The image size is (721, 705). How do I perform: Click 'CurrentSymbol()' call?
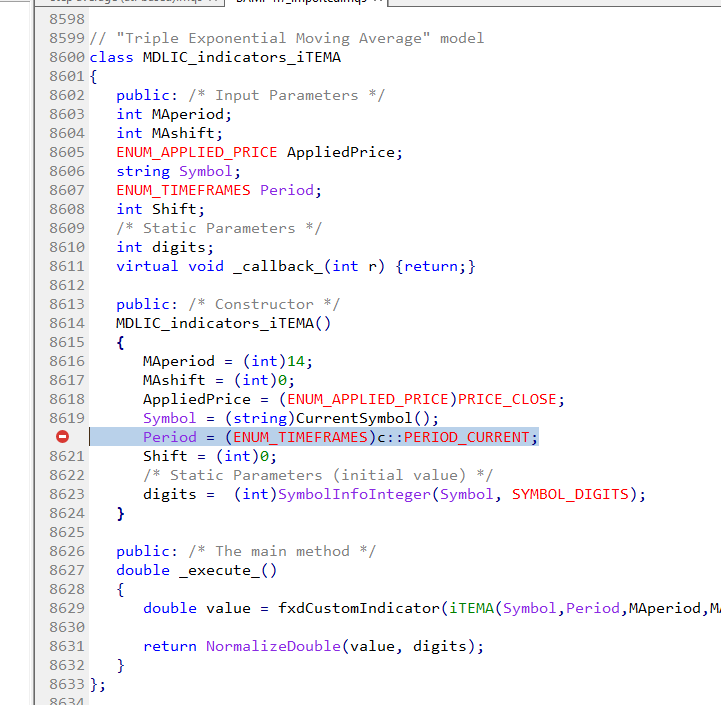point(363,418)
